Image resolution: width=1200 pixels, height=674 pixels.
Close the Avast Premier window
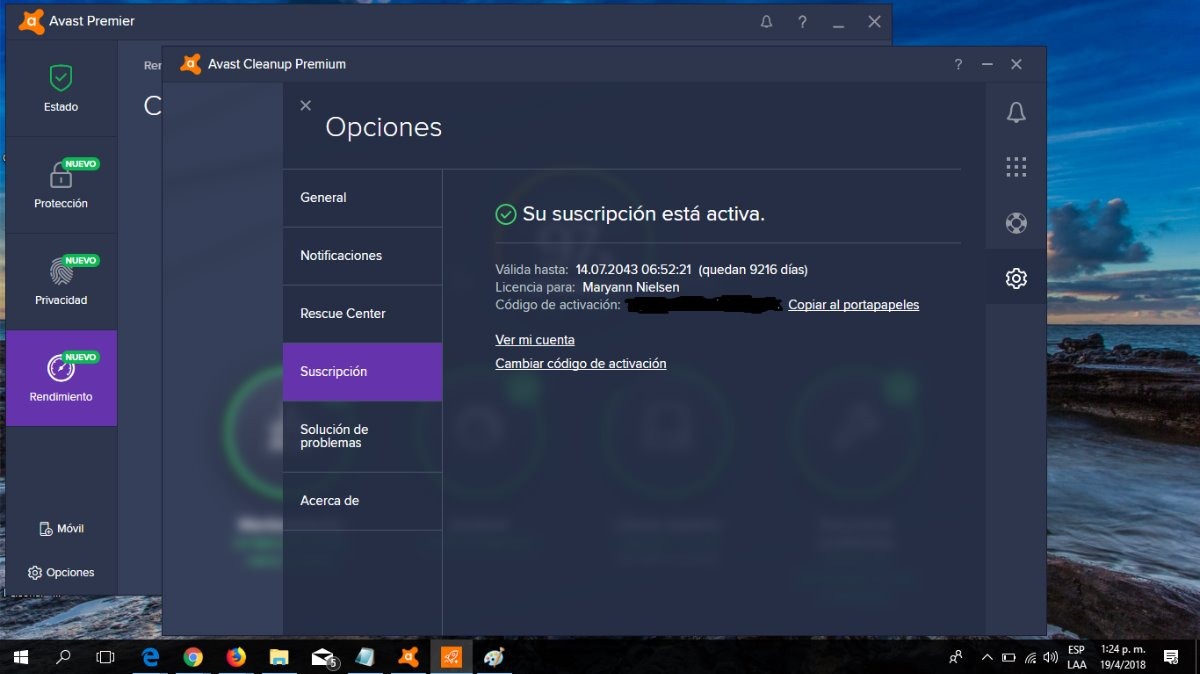(874, 21)
